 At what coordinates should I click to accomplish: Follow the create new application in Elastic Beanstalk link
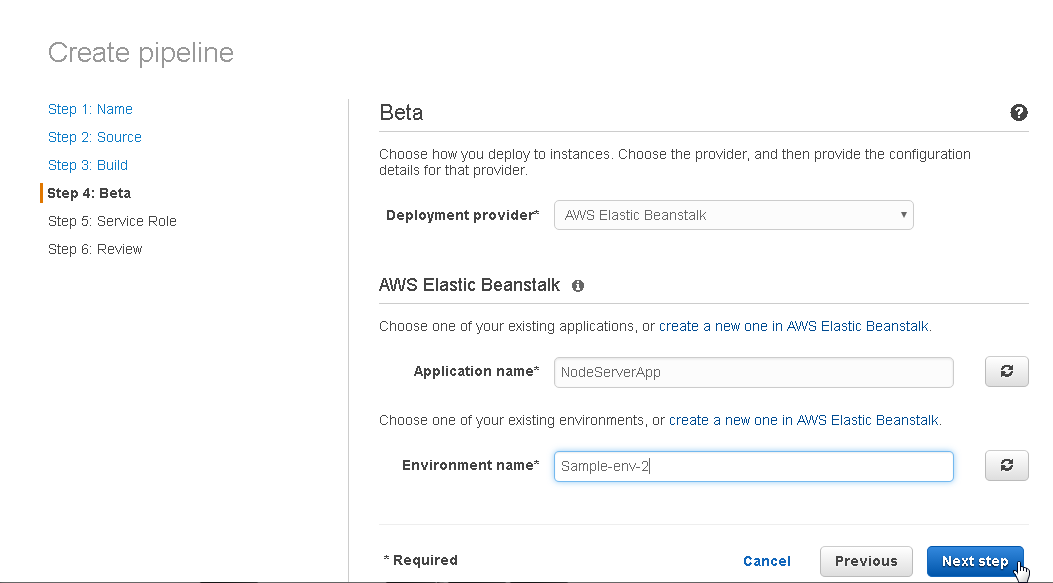[794, 326]
